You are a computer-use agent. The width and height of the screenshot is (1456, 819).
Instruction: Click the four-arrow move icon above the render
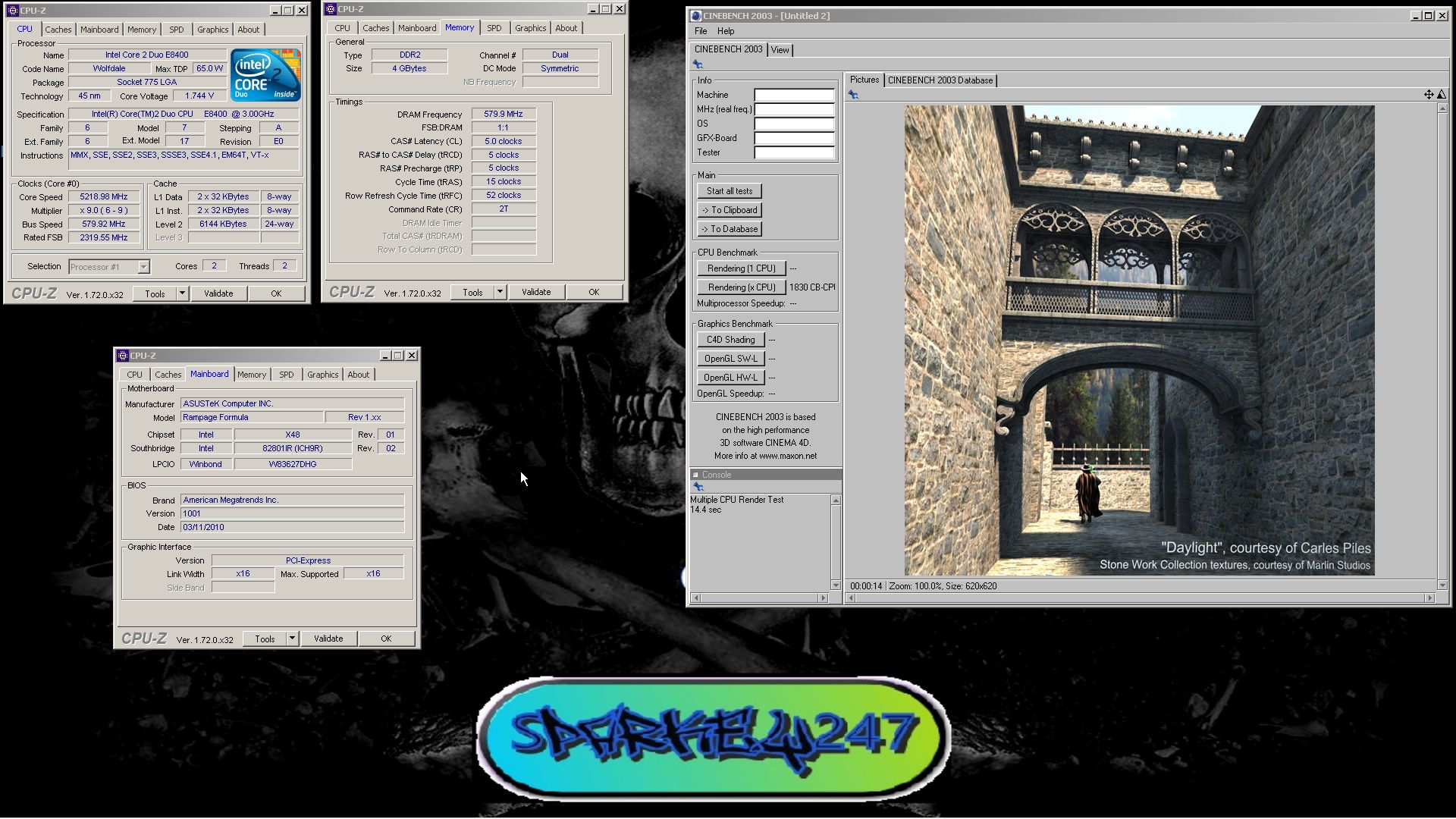[1429, 95]
